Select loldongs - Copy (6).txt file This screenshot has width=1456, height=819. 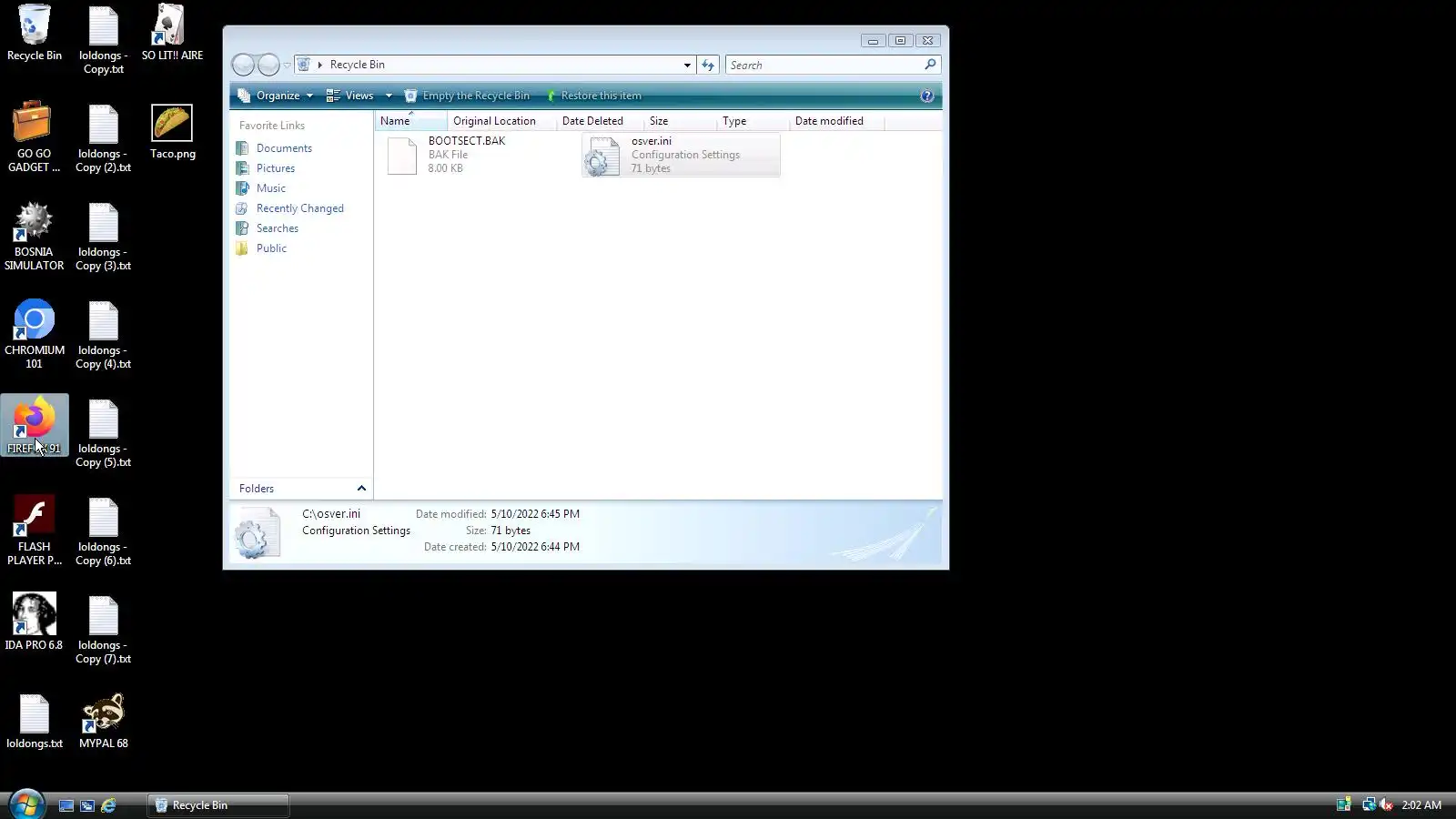[103, 531]
